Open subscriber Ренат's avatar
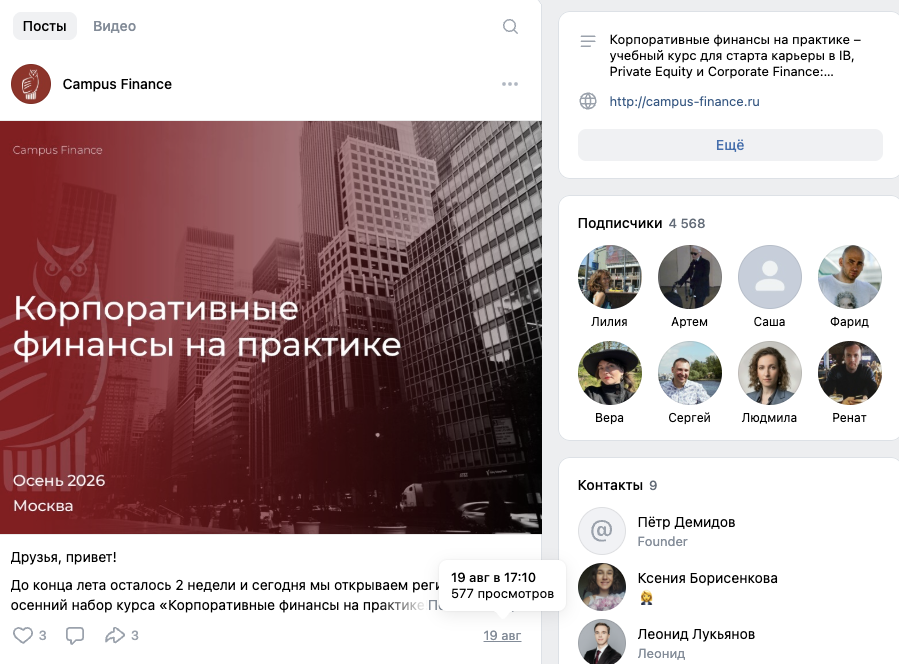 pos(849,373)
